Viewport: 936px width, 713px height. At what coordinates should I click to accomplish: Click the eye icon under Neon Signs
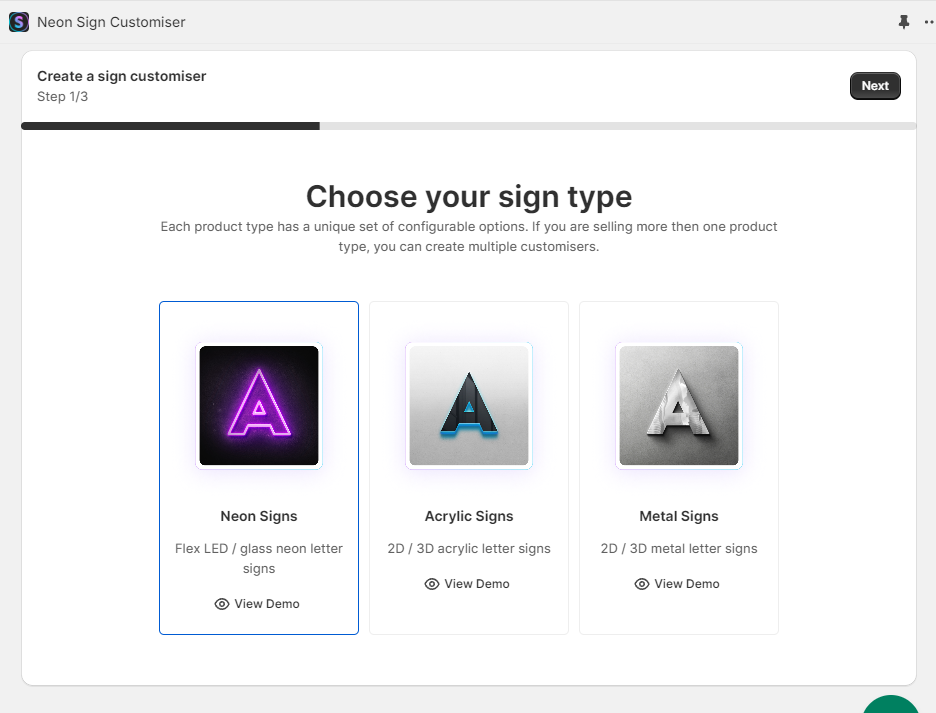tap(222, 604)
